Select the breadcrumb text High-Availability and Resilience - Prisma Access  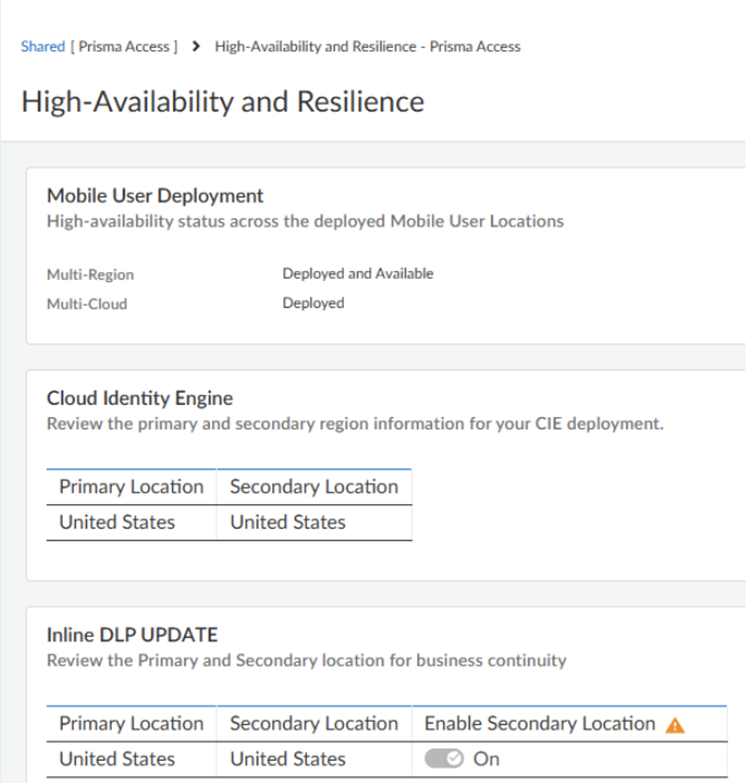(x=368, y=46)
